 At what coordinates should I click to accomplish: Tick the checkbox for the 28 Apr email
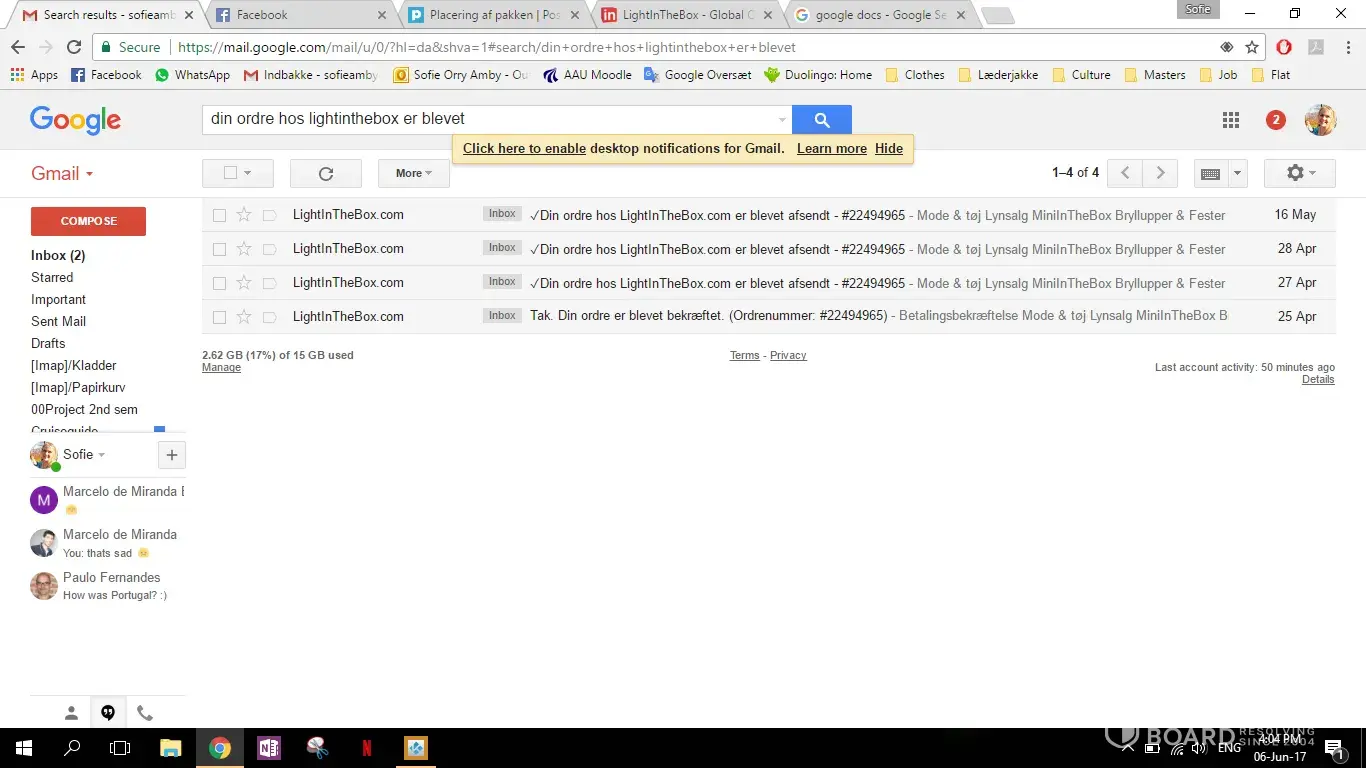click(219, 249)
